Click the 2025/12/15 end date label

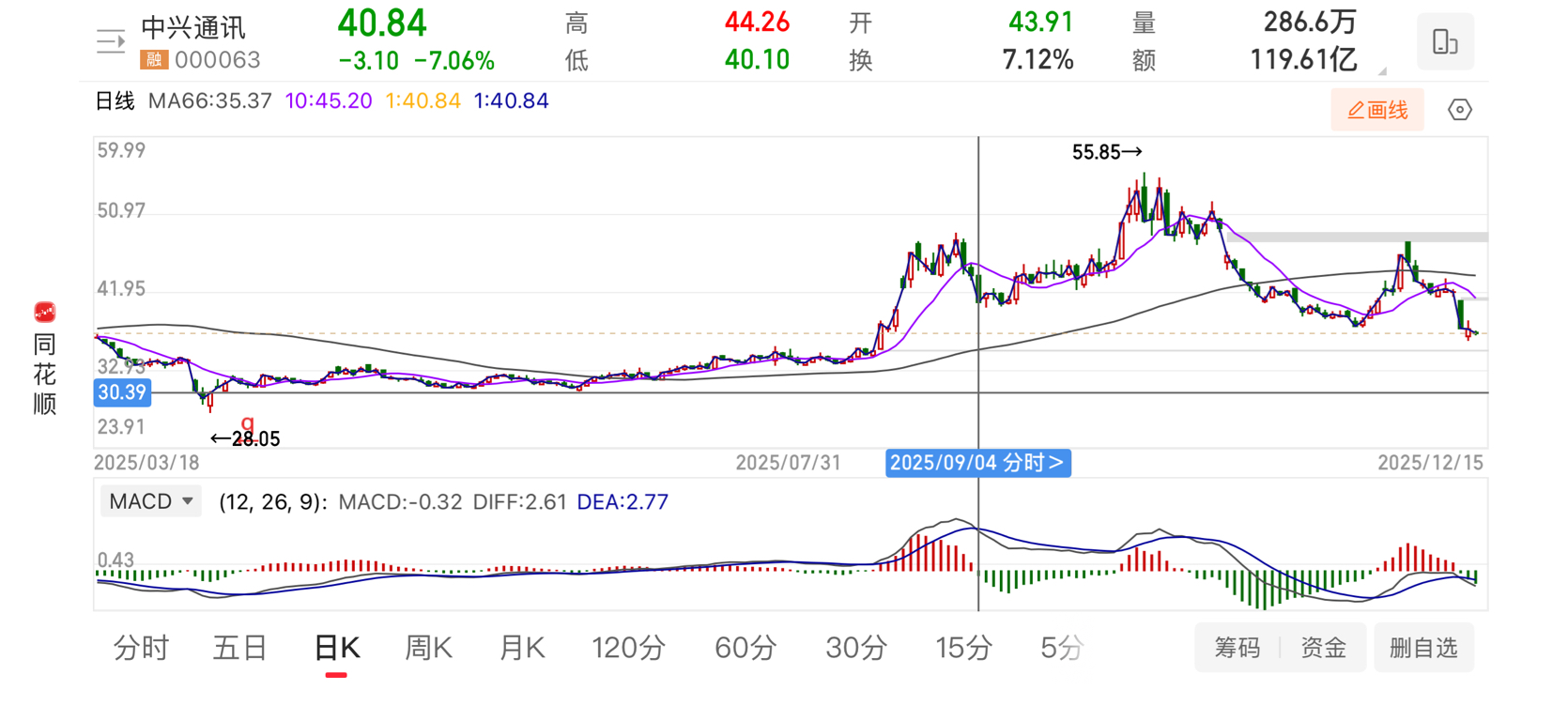1430,463
